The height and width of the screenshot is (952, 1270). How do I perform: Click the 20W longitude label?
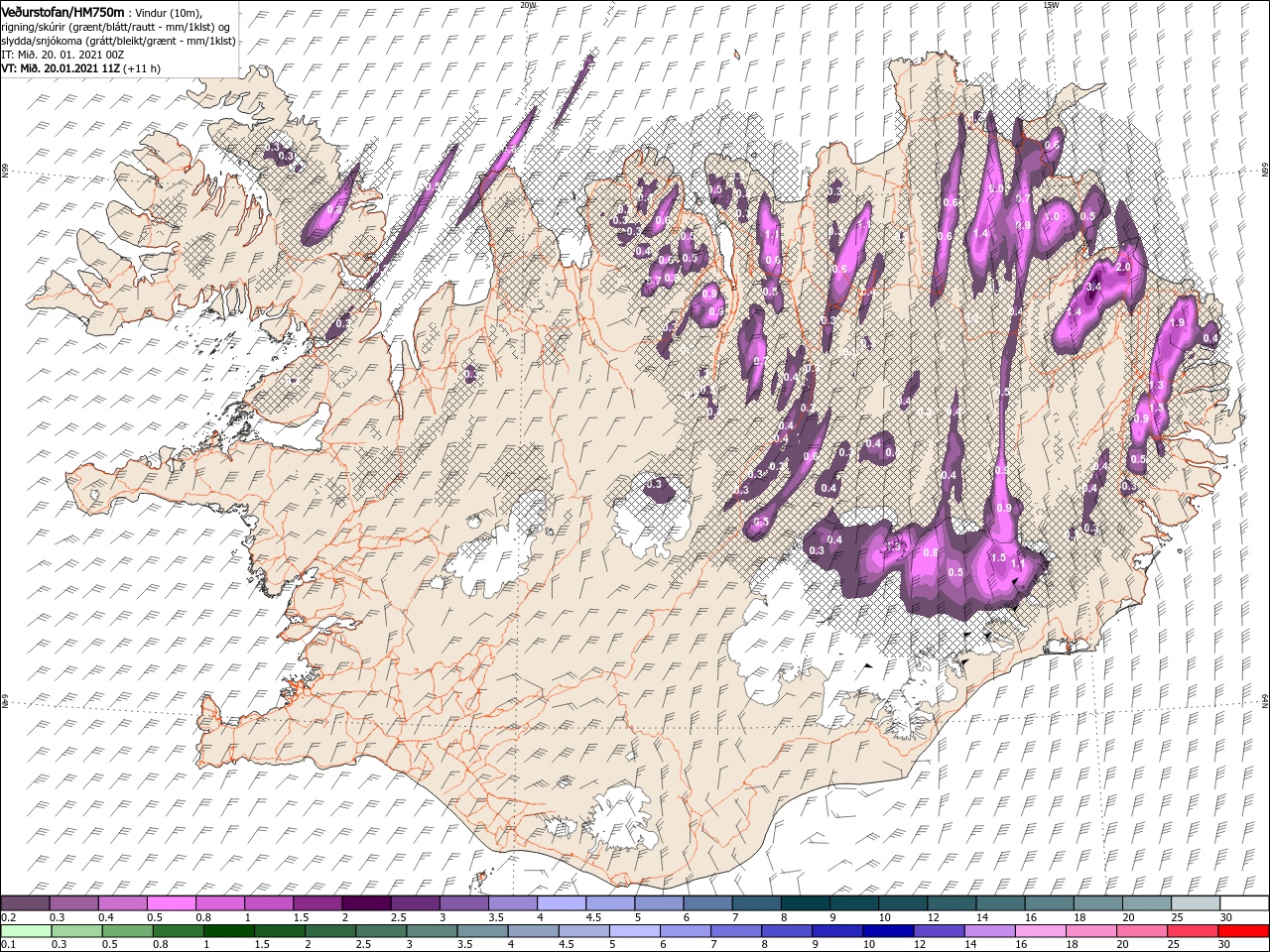[528, 5]
